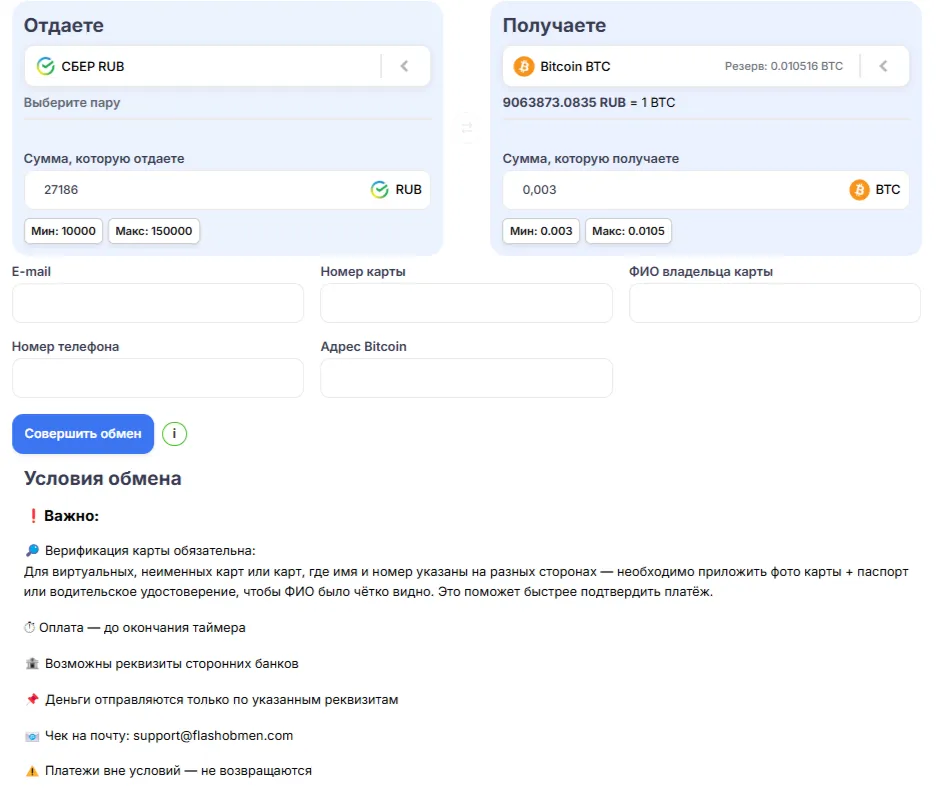This screenshot has height=790, width=936.
Task: Open the green info icon beside the exchange button
Action: point(174,434)
